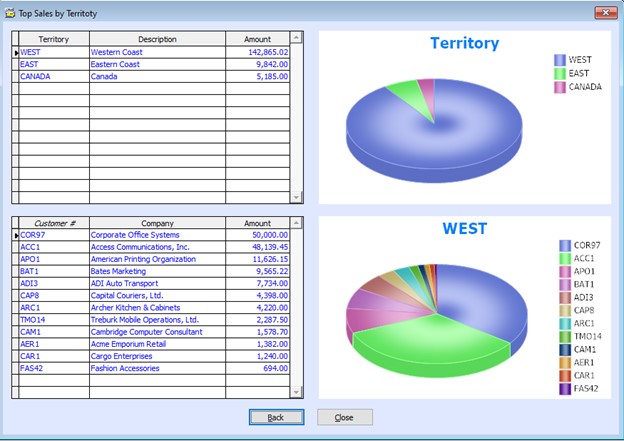This screenshot has width=624, height=441.
Task: Click the Company column header
Action: point(157,223)
